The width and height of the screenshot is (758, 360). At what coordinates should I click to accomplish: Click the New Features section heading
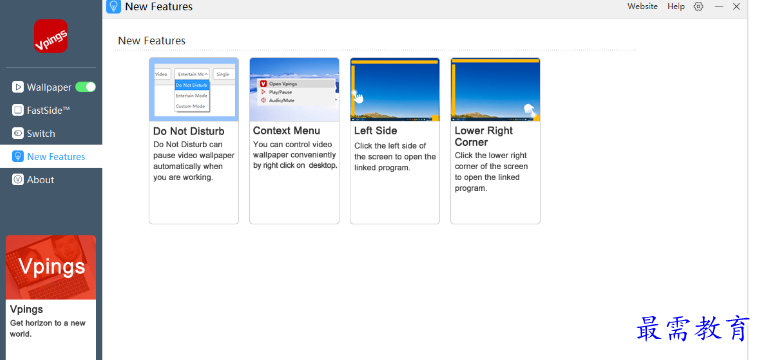pyautogui.click(x=152, y=41)
